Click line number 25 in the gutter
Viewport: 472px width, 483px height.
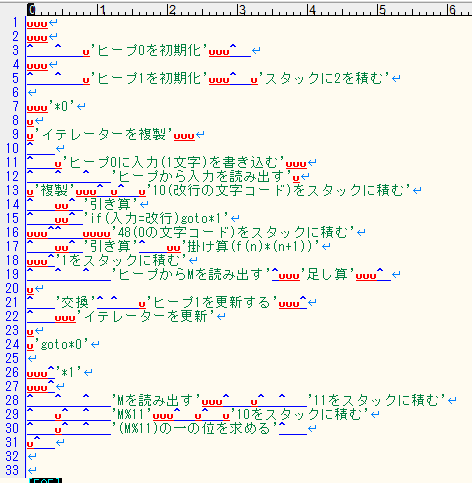point(12,359)
